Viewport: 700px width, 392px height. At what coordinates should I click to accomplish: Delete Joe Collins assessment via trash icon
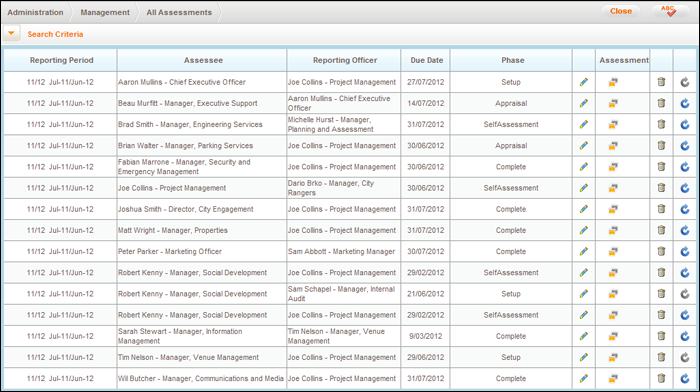point(661,188)
